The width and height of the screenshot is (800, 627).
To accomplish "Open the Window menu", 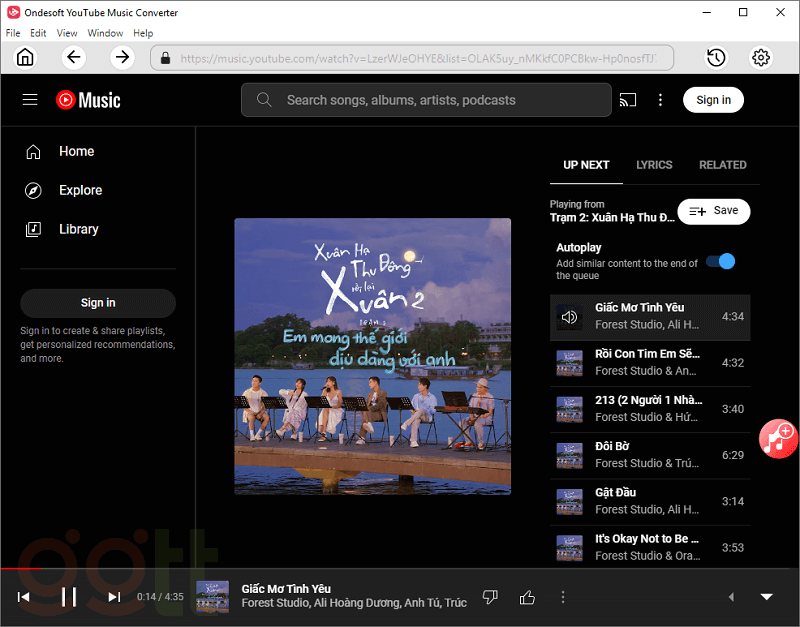I will (105, 33).
